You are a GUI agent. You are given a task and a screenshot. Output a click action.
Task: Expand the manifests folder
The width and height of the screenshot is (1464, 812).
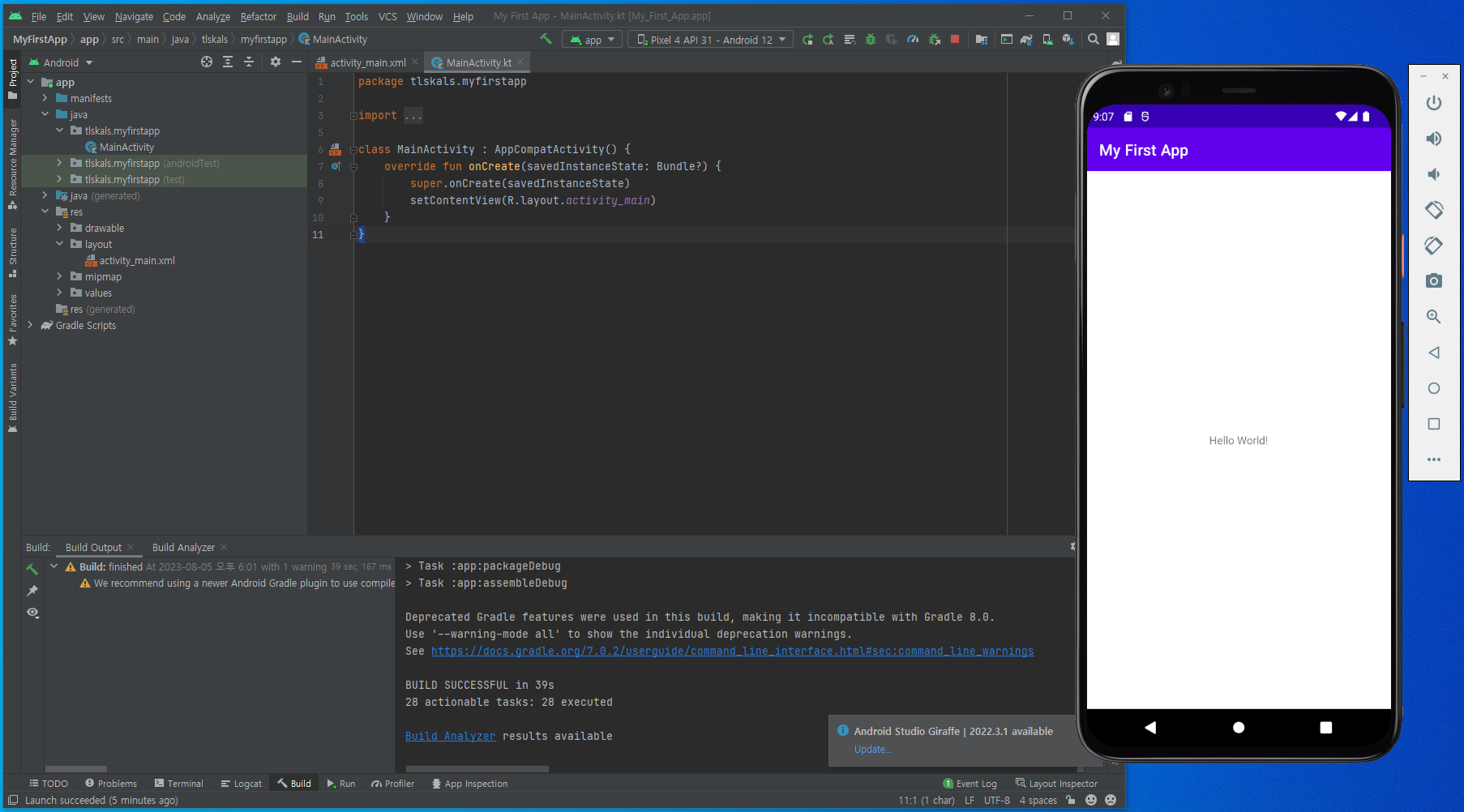45,98
